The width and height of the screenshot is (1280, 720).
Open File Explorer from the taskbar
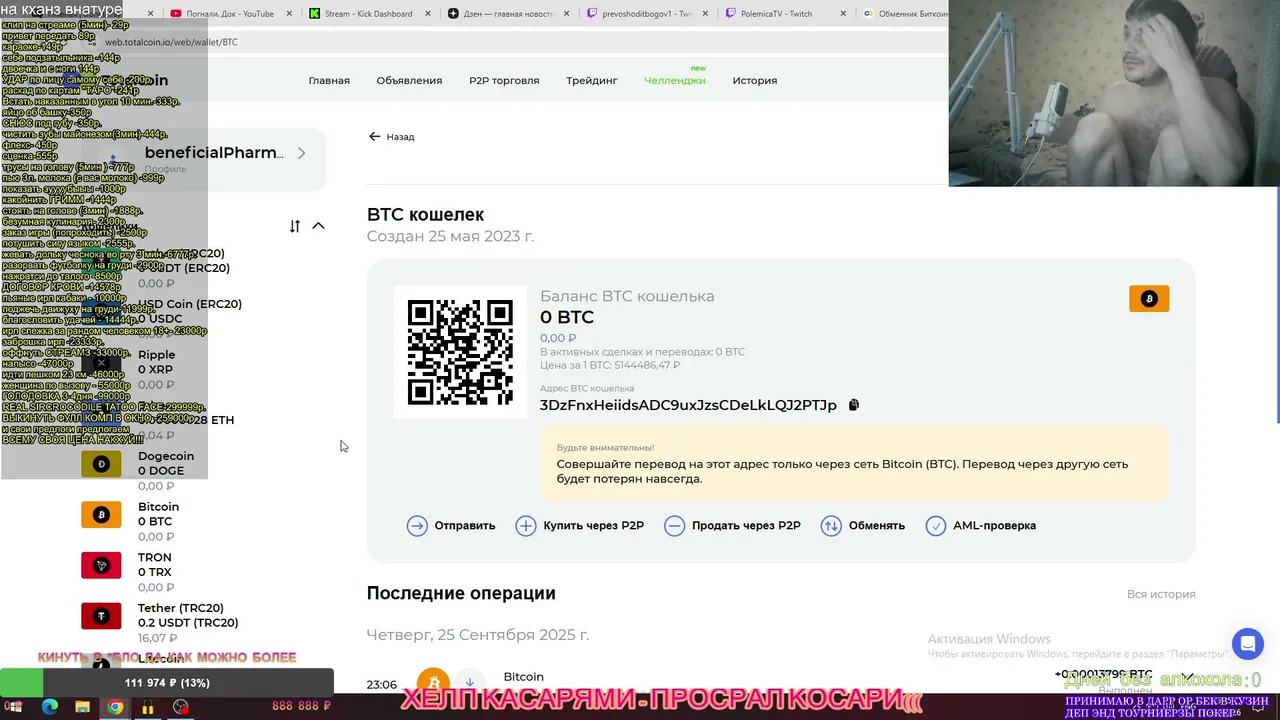(82, 707)
